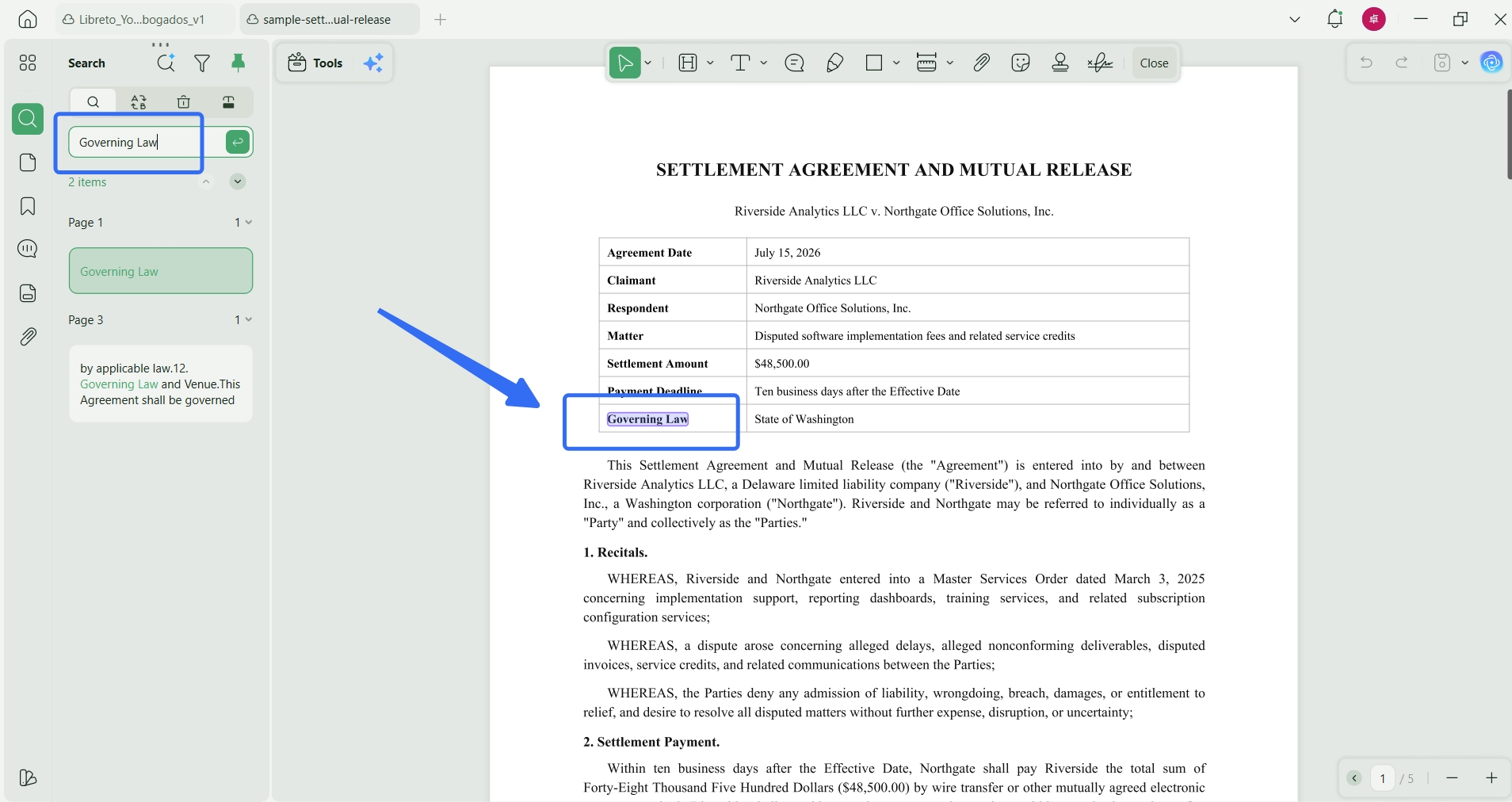Open the form fields panel in the sidebar
This screenshot has height=802, width=1512.
coord(28,293)
